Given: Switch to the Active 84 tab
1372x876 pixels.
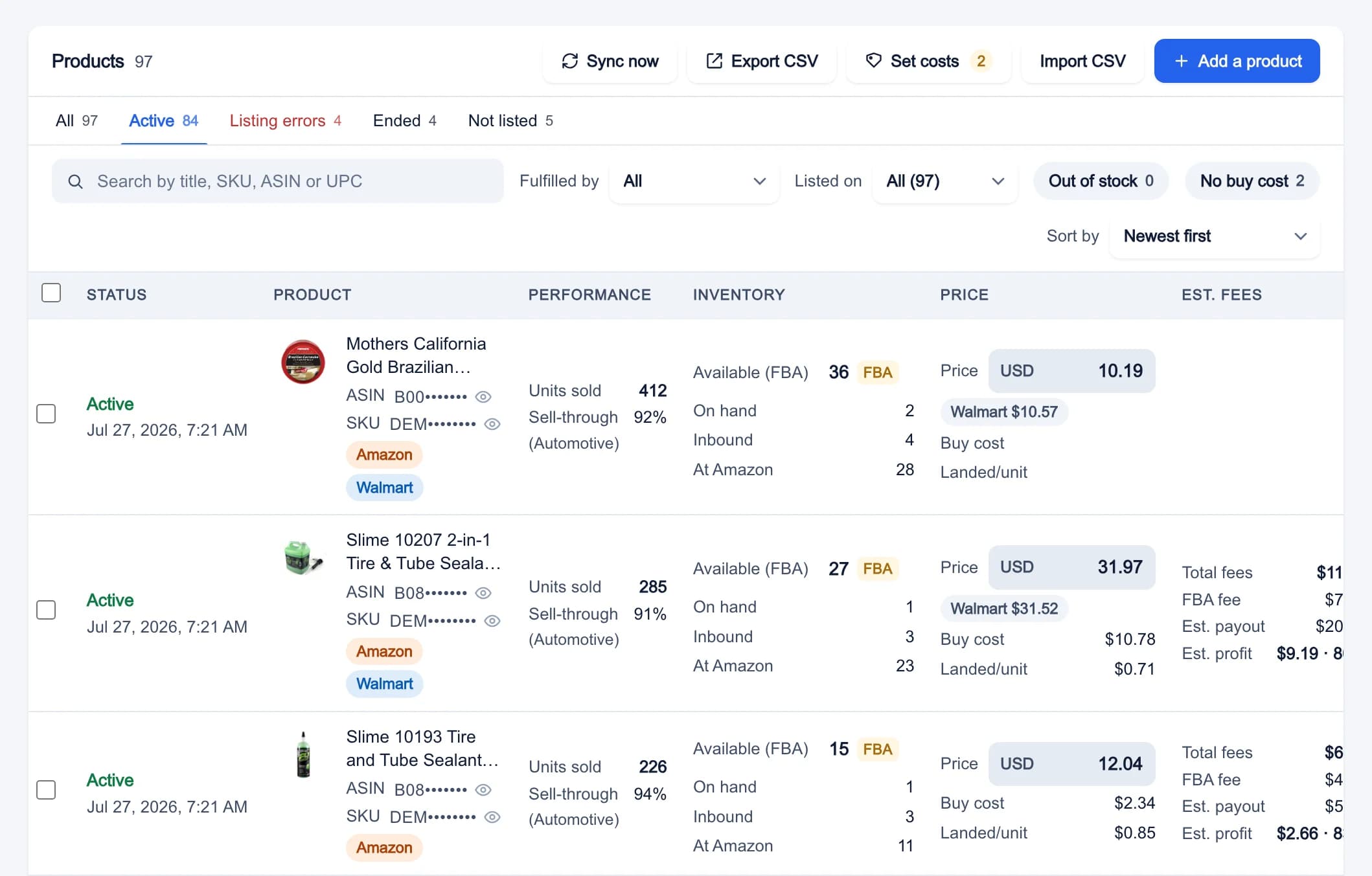Looking at the screenshot, I should click(x=163, y=120).
